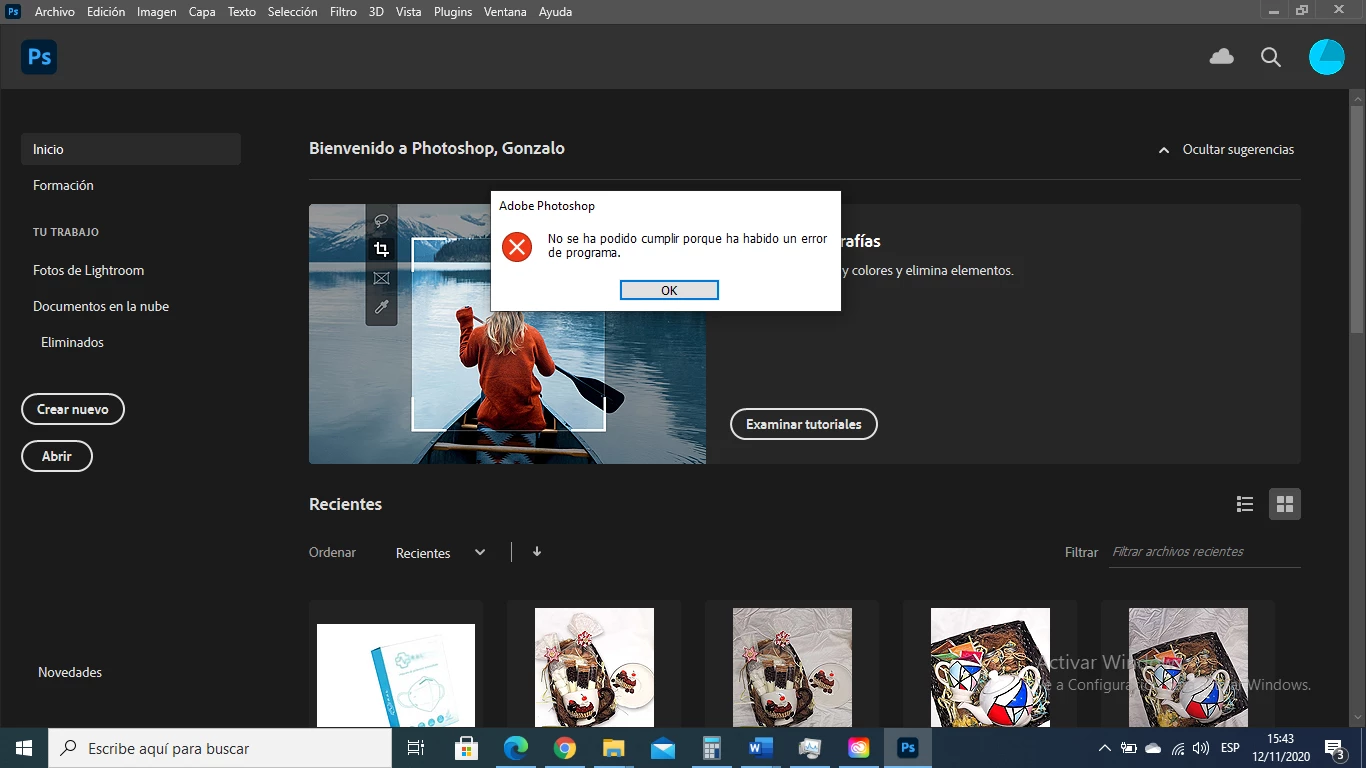This screenshot has height=768, width=1366.
Task: Go to Formación in the sidebar
Action: point(63,185)
